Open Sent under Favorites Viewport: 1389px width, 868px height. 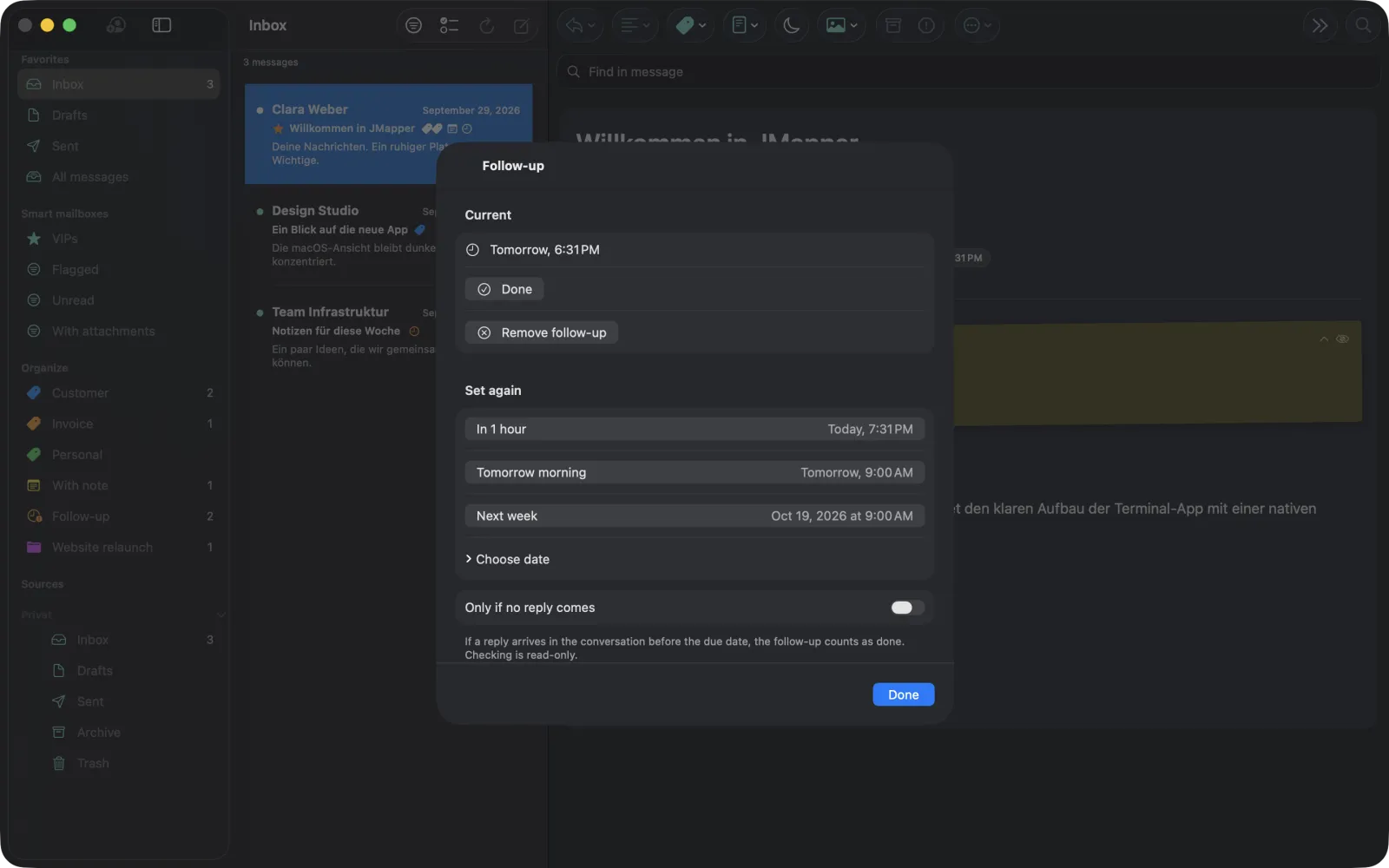pyautogui.click(x=119, y=147)
